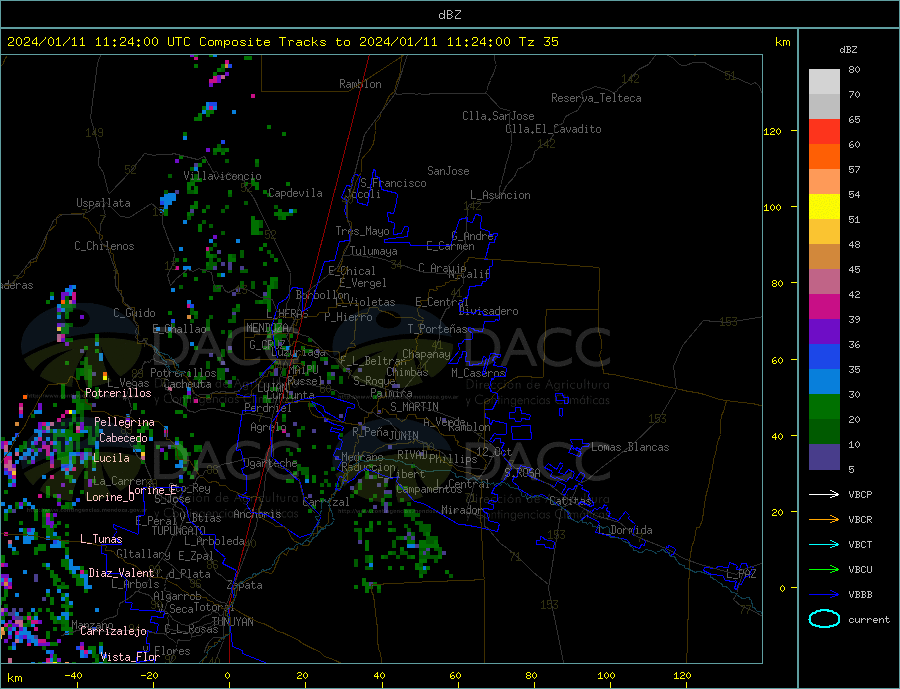Select the magenta legend swatch near 42
900x689 pixels.
coord(824,307)
